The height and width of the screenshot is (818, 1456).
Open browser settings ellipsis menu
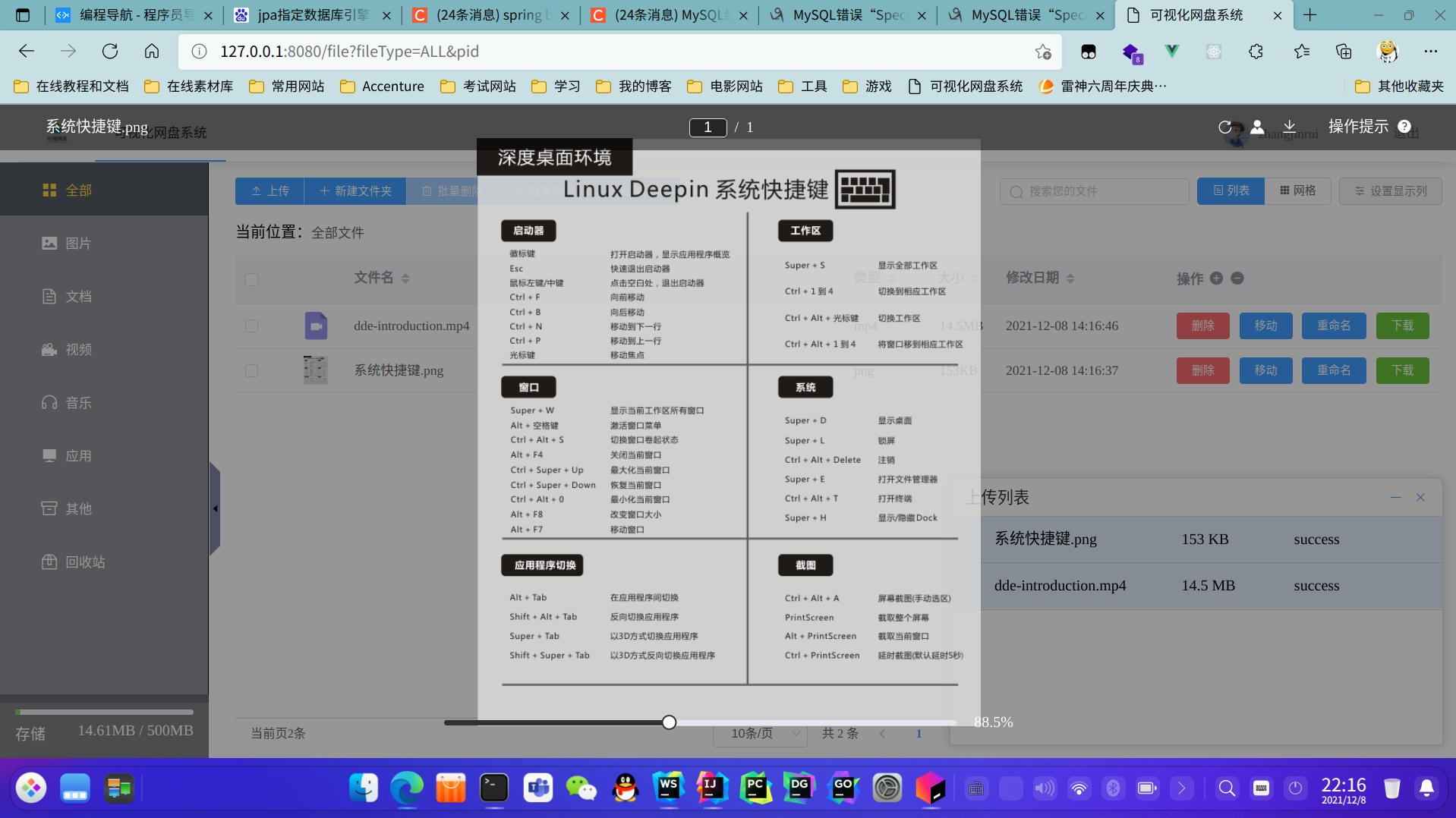click(1431, 52)
